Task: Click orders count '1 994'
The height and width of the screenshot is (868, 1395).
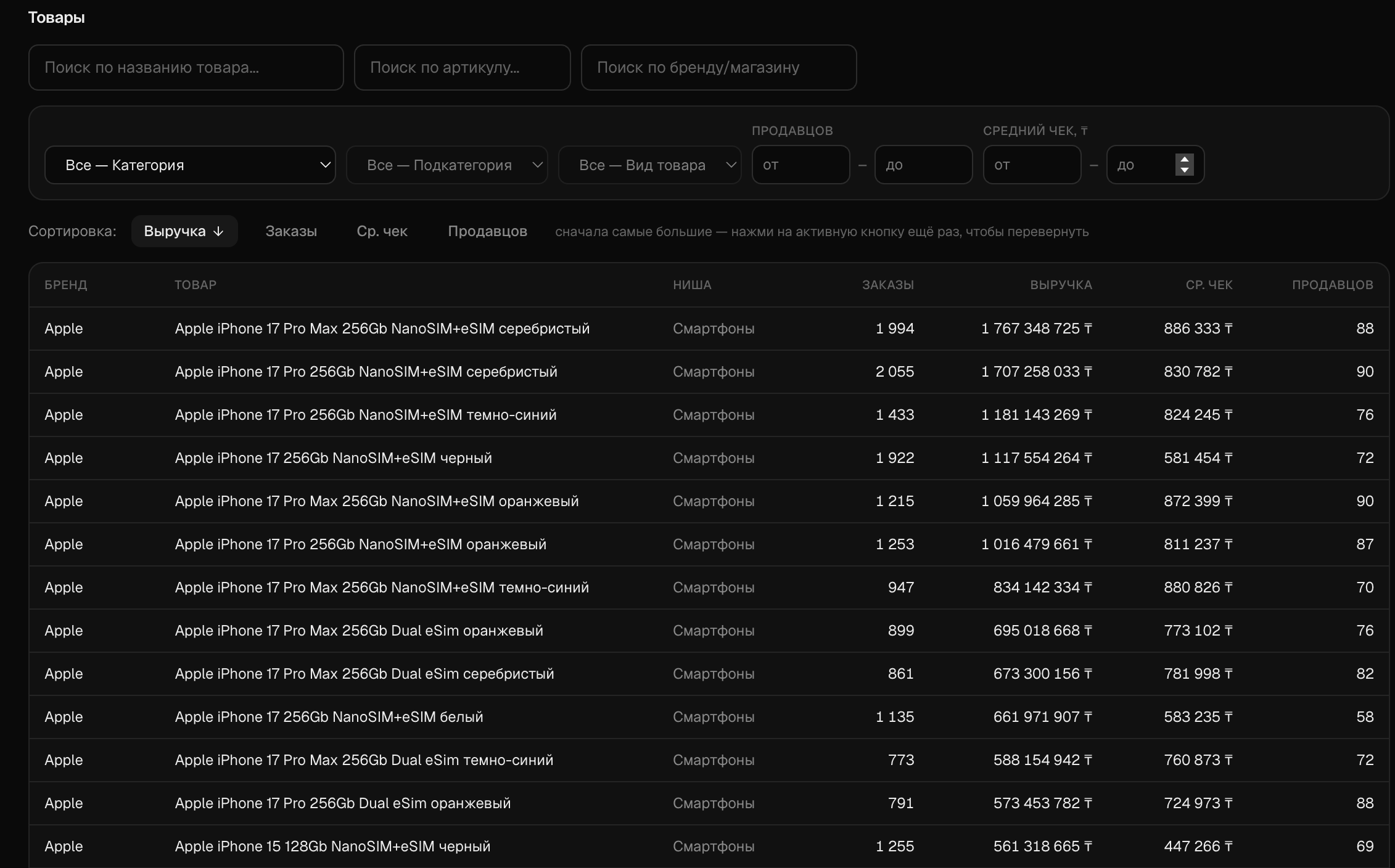Action: [x=895, y=329]
